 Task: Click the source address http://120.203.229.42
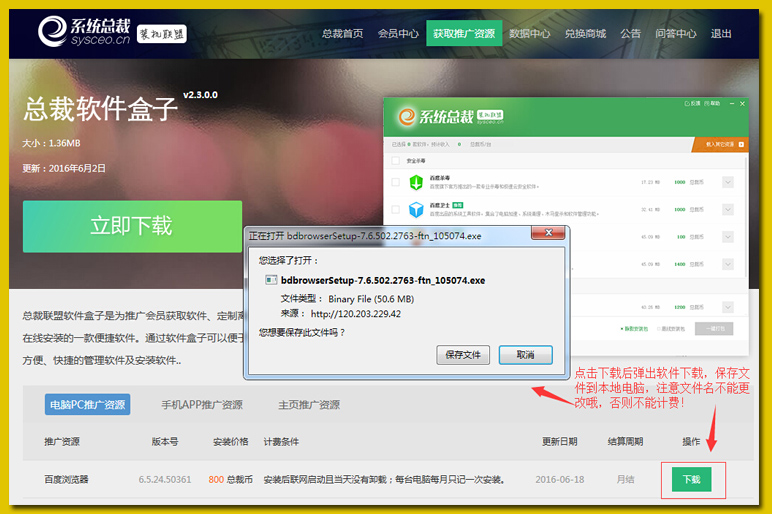click(x=355, y=314)
